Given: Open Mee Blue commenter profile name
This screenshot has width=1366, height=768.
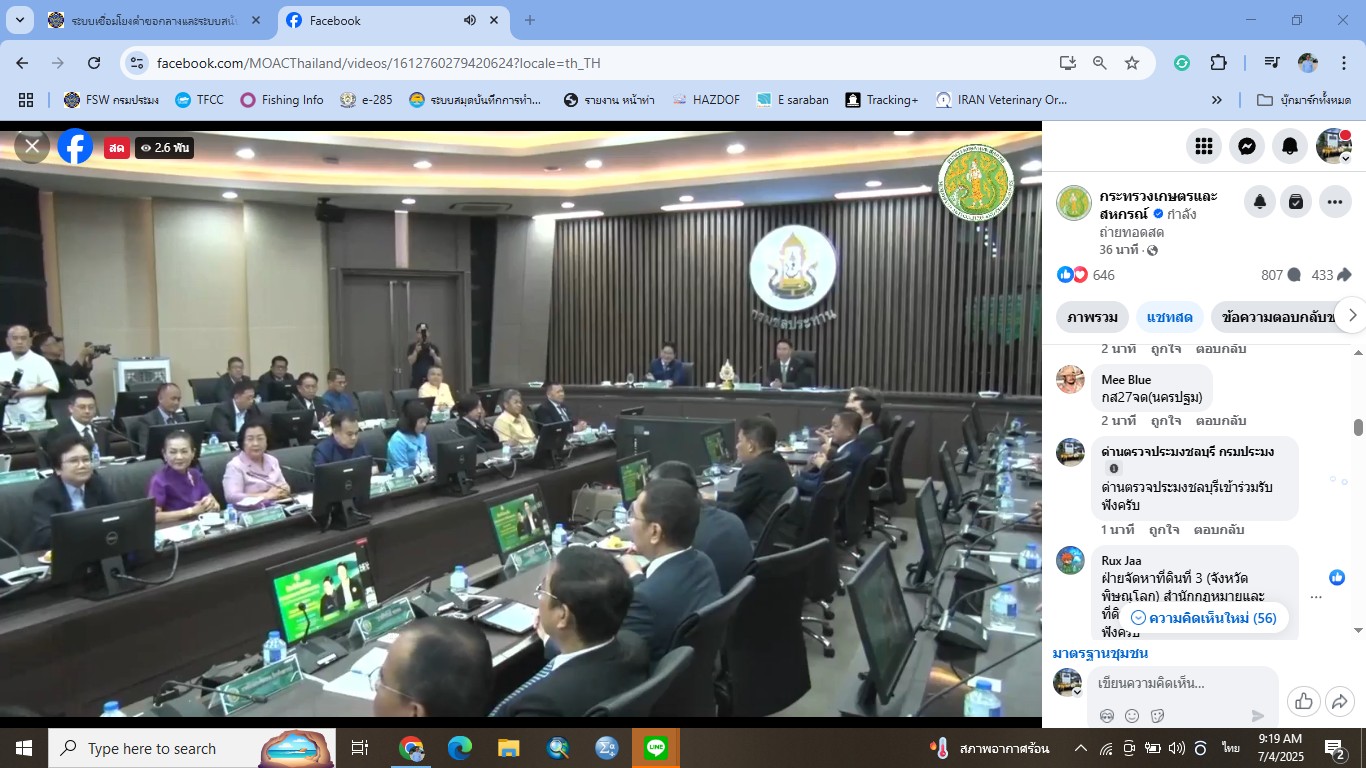Looking at the screenshot, I should tap(1126, 380).
